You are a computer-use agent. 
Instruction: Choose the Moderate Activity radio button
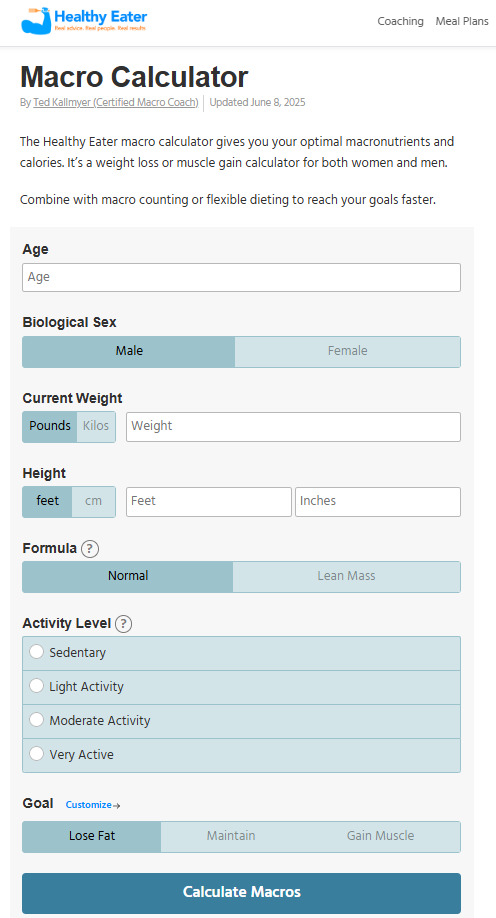36,720
